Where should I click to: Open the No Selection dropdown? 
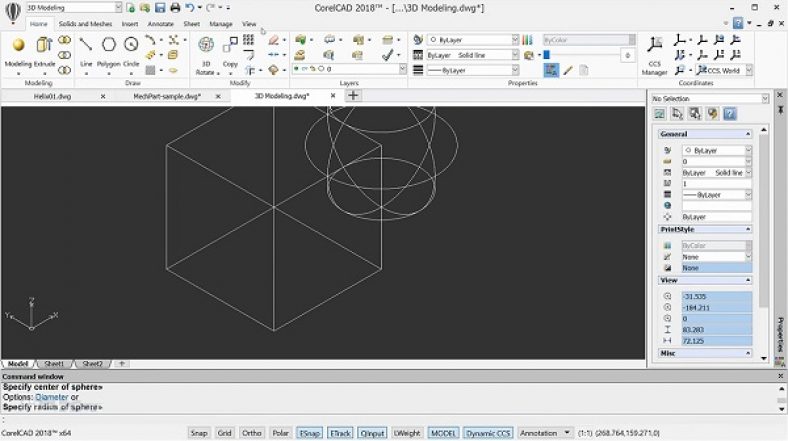765,98
